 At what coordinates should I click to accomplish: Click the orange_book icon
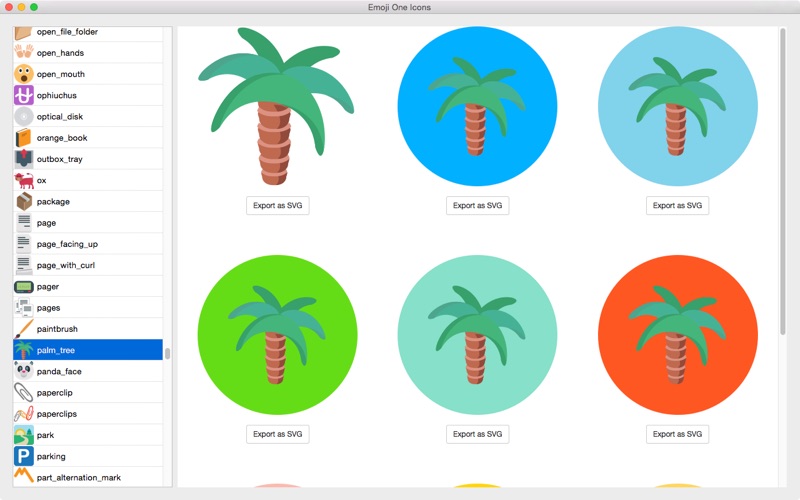pyautogui.click(x=23, y=138)
